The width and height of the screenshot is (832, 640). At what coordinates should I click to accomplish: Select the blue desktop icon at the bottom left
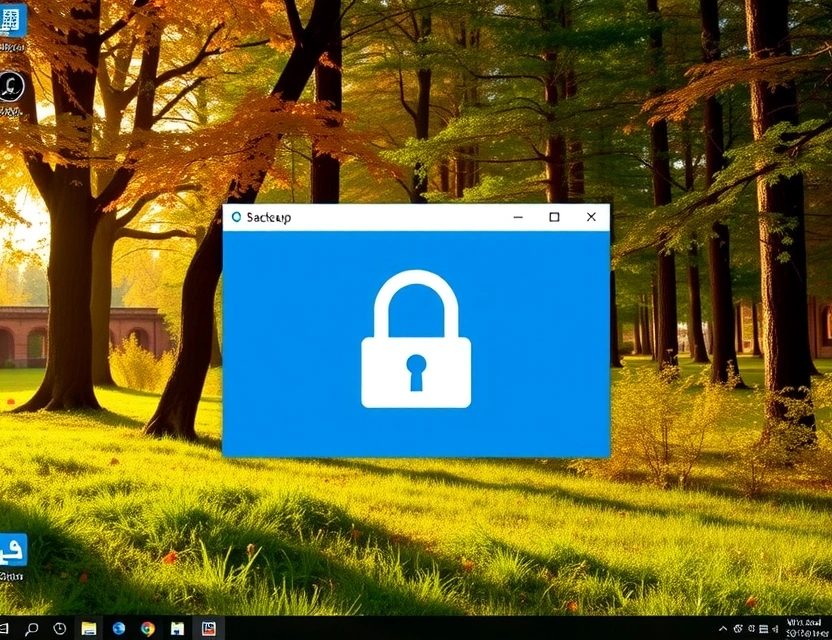pos(13,550)
